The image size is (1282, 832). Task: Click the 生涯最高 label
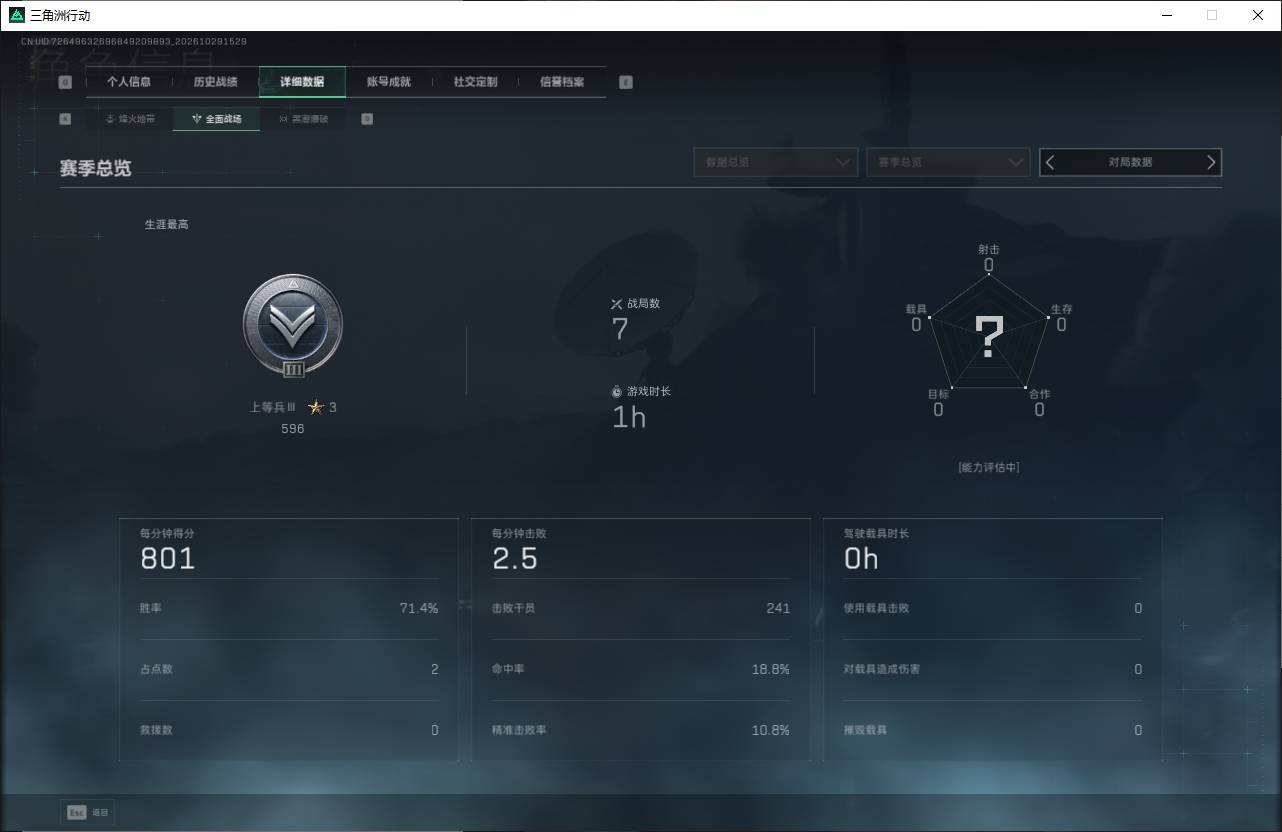(x=167, y=224)
